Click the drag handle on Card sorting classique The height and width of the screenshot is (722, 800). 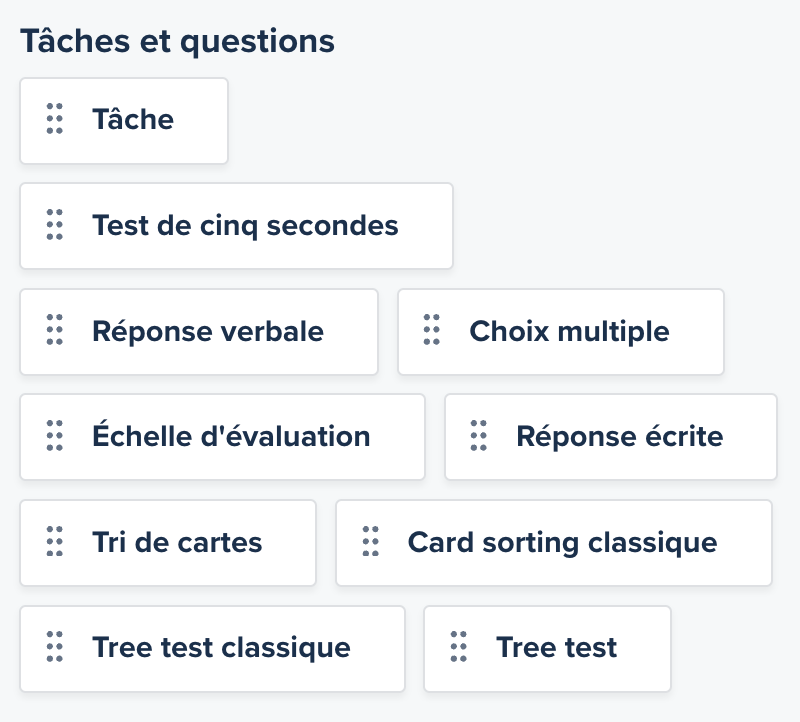pyautogui.click(x=371, y=542)
